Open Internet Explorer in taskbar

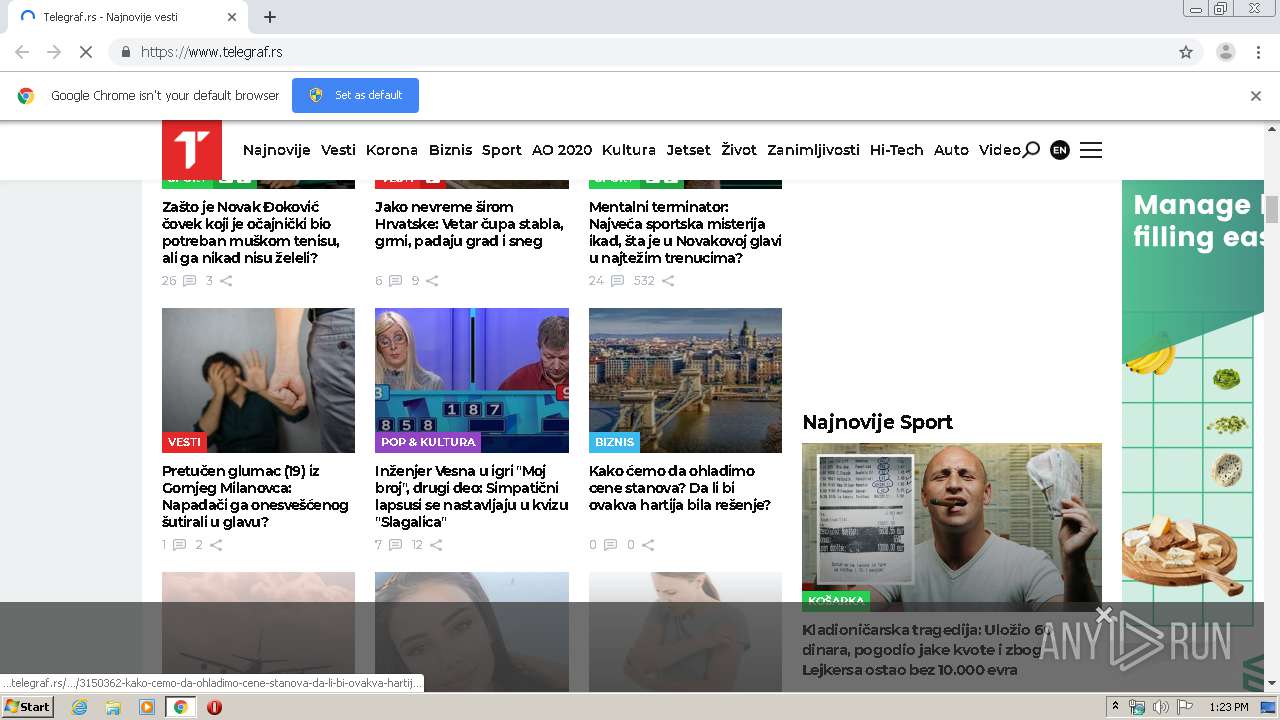[x=79, y=707]
